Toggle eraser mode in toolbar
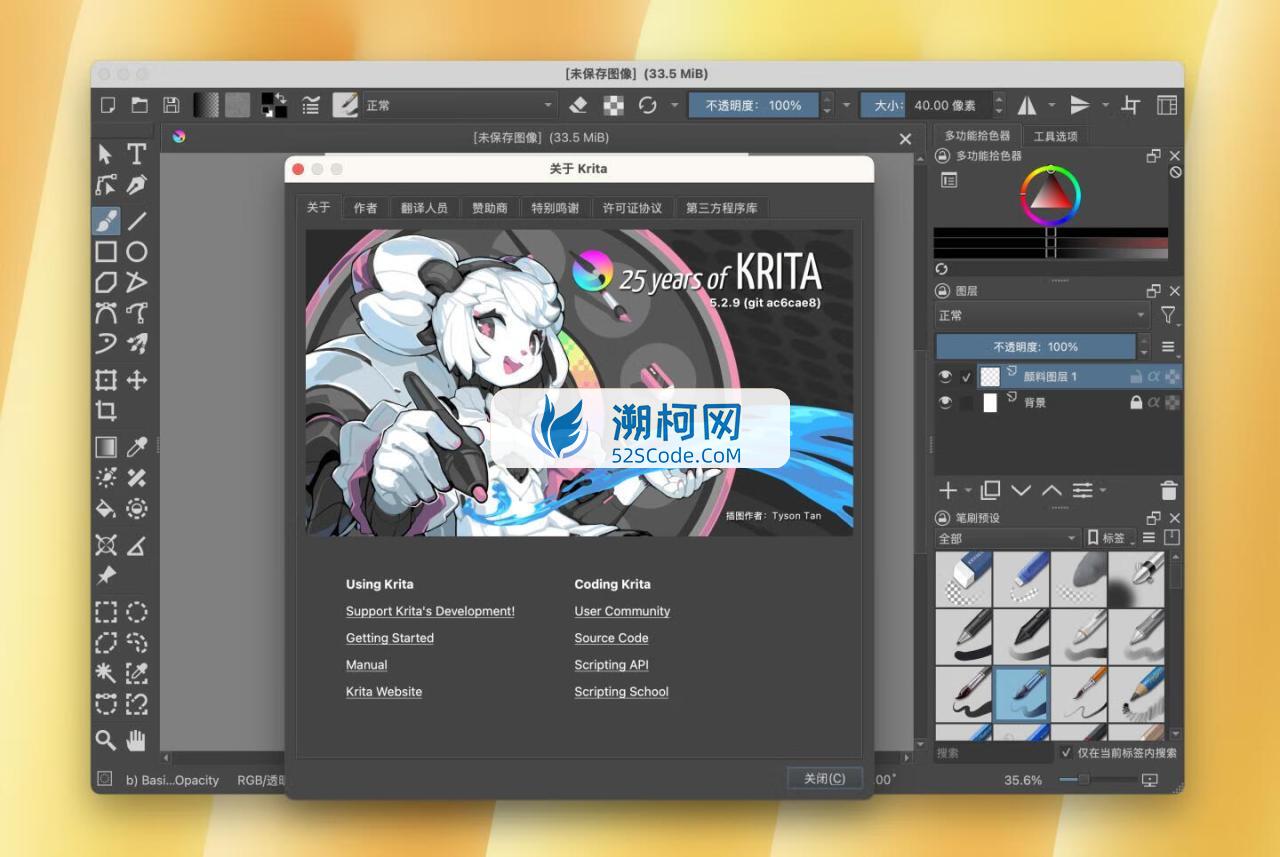Viewport: 1280px width, 857px height. click(578, 105)
